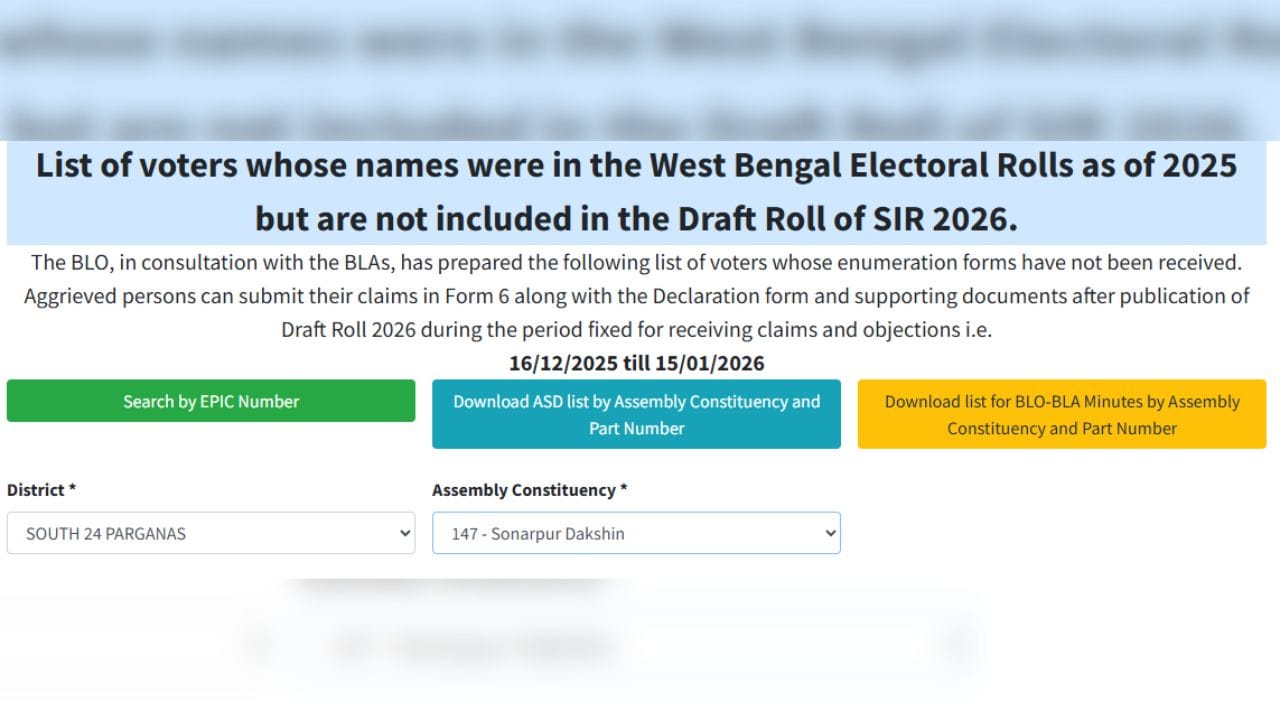Click the blurred field below the dropdowns
Image resolution: width=1280 pixels, height=720 pixels.
[x=610, y=645]
